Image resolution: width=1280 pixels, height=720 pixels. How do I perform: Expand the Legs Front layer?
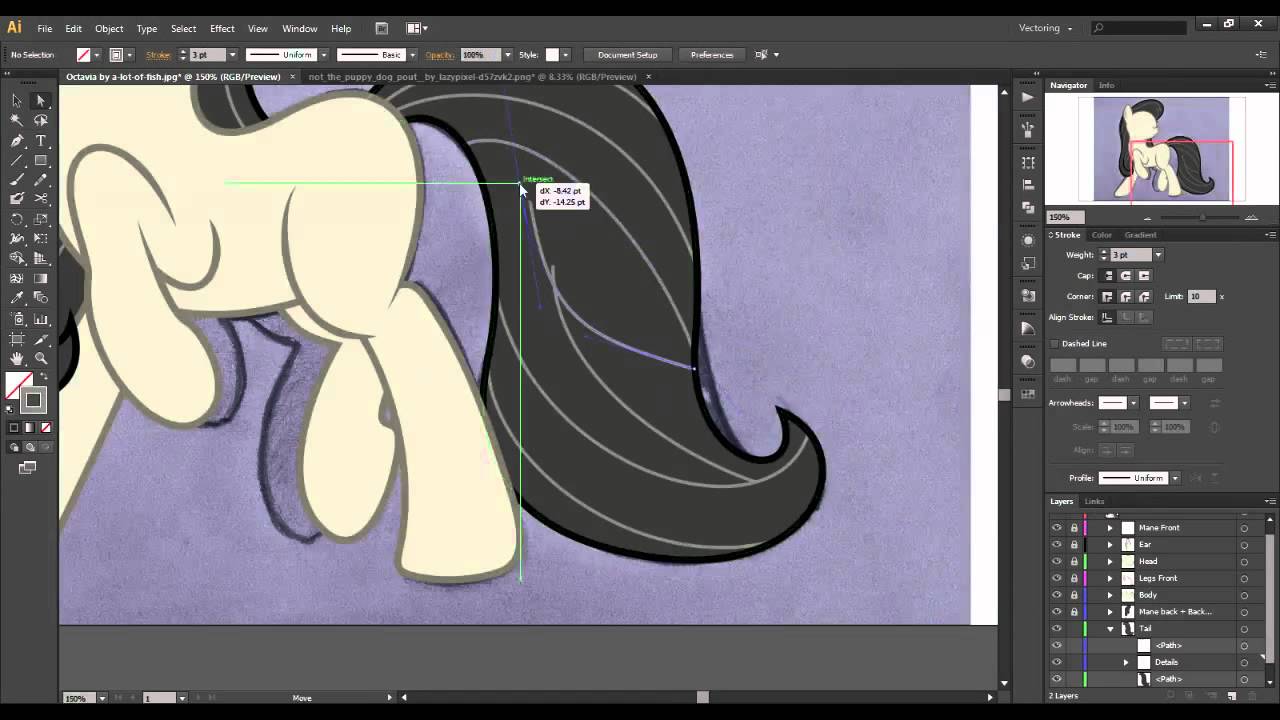click(x=1110, y=578)
